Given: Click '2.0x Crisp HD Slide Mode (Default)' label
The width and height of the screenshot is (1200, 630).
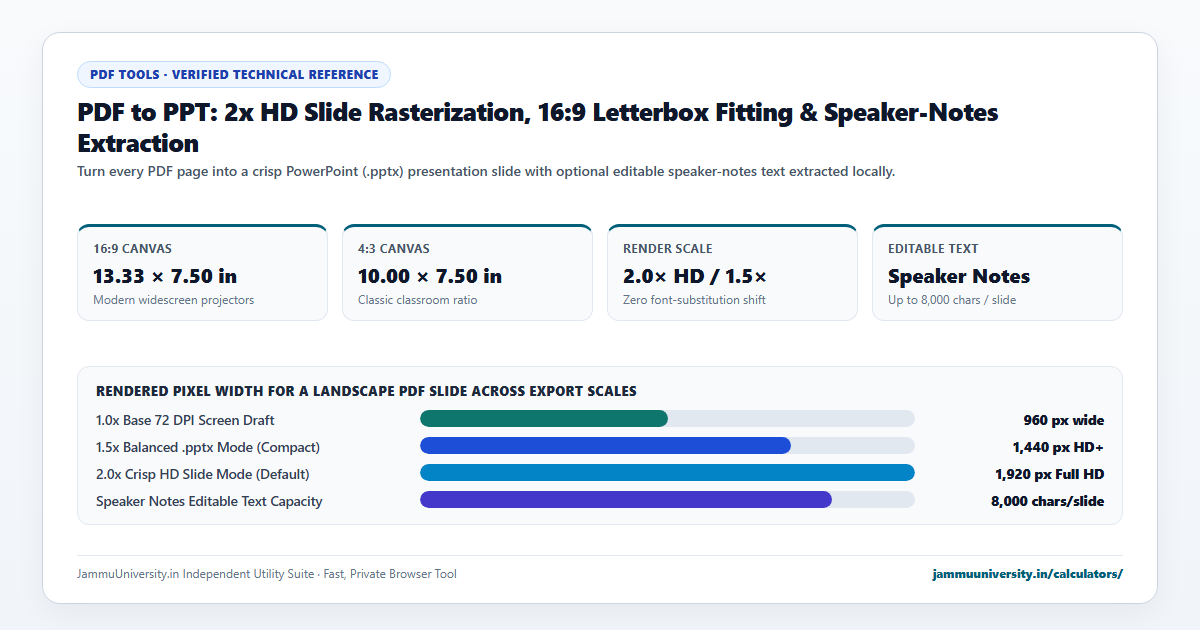Looking at the screenshot, I should pos(203,474).
